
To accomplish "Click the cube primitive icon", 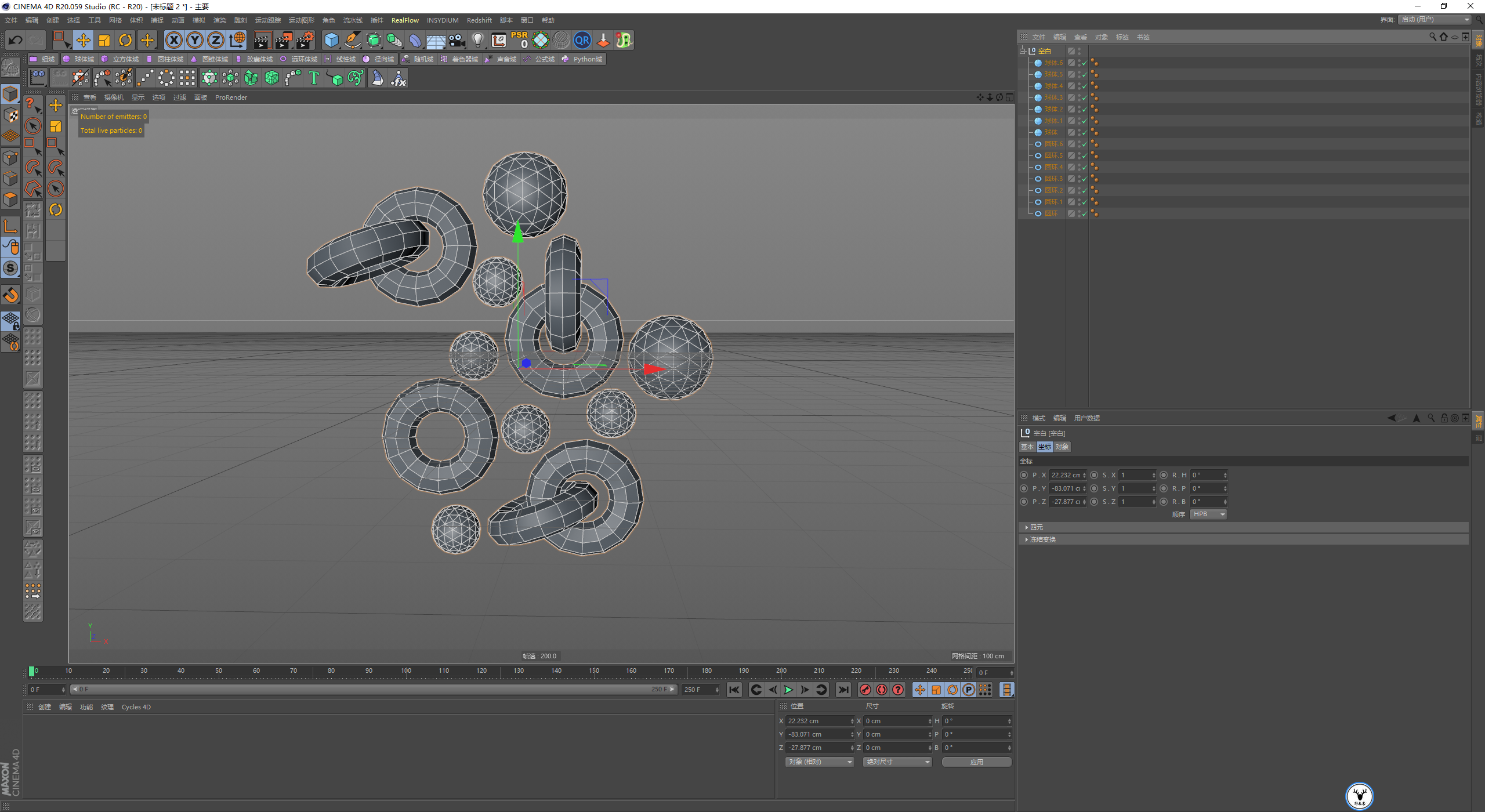I will click(x=331, y=40).
